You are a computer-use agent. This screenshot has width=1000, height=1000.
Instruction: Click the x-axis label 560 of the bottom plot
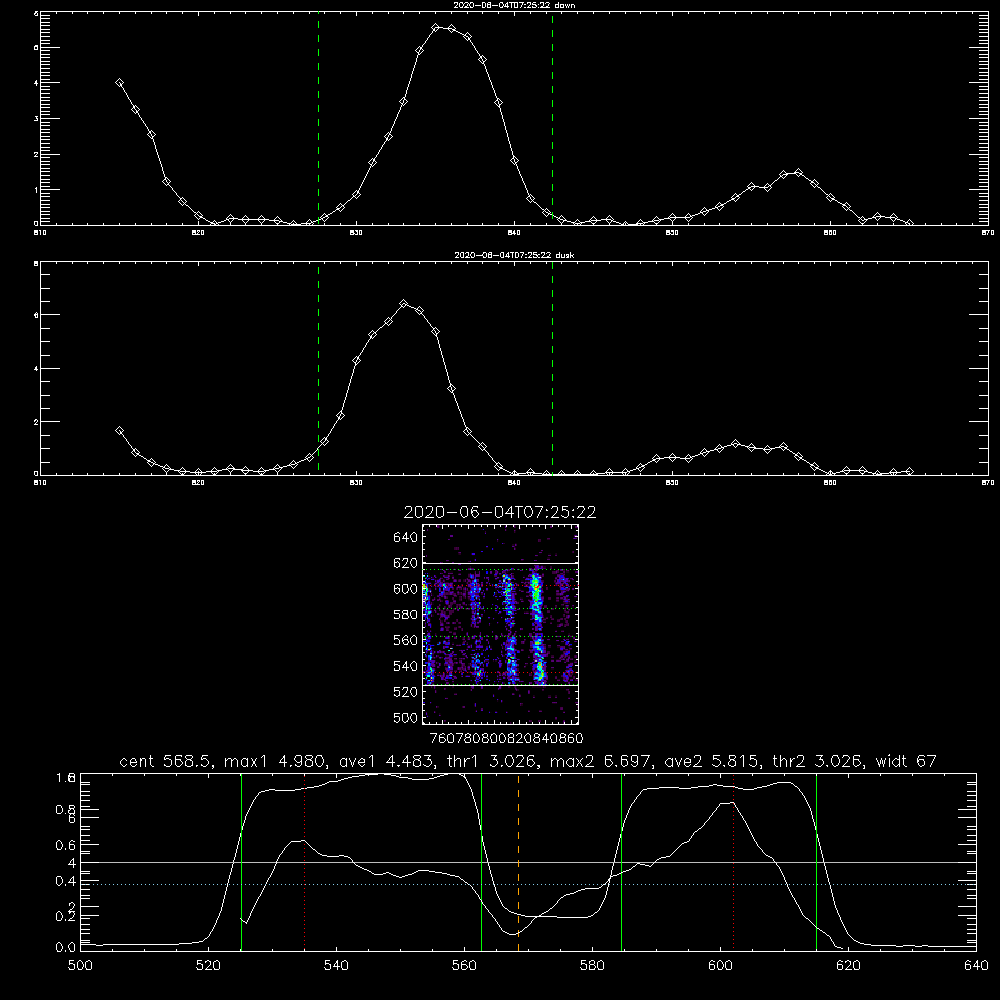tap(464, 966)
